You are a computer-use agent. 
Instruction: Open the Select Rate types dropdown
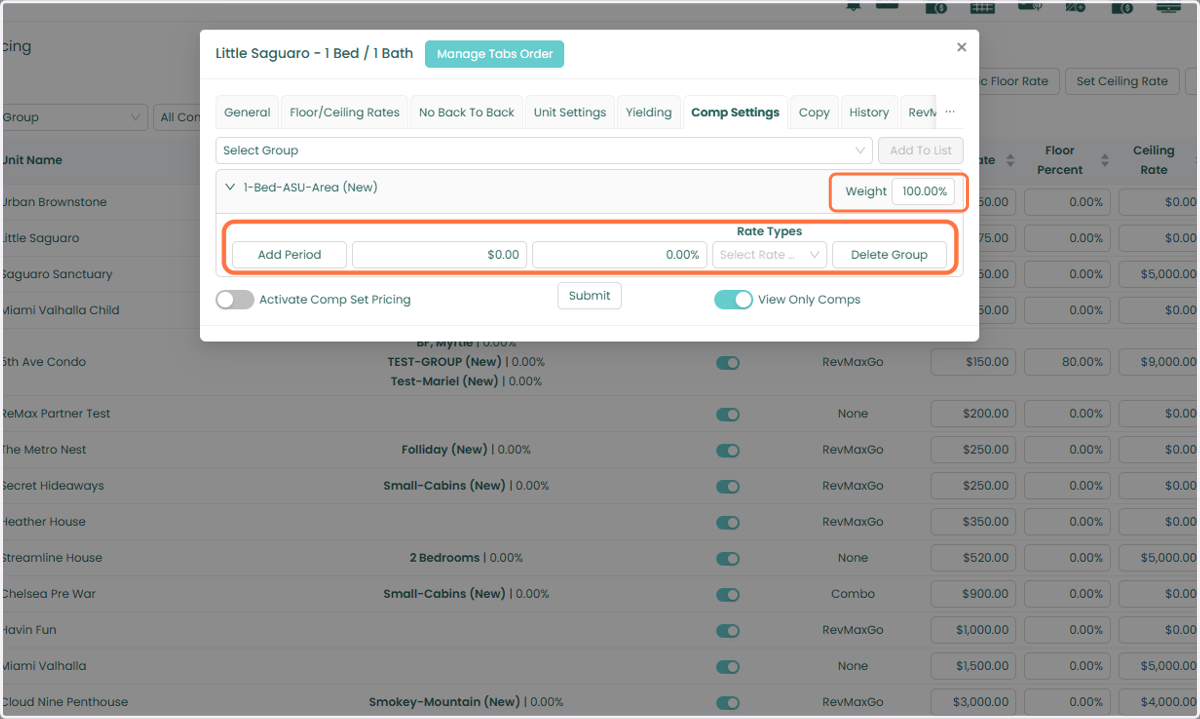pyautogui.click(x=769, y=255)
